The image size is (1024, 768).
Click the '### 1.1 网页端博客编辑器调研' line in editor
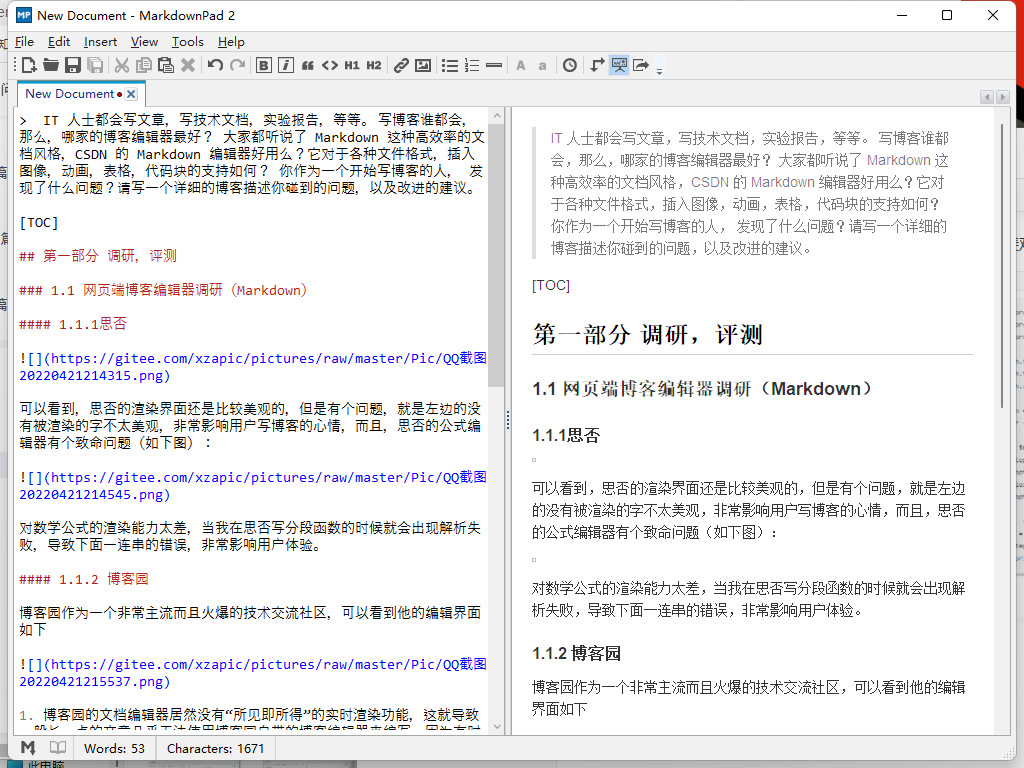click(163, 290)
